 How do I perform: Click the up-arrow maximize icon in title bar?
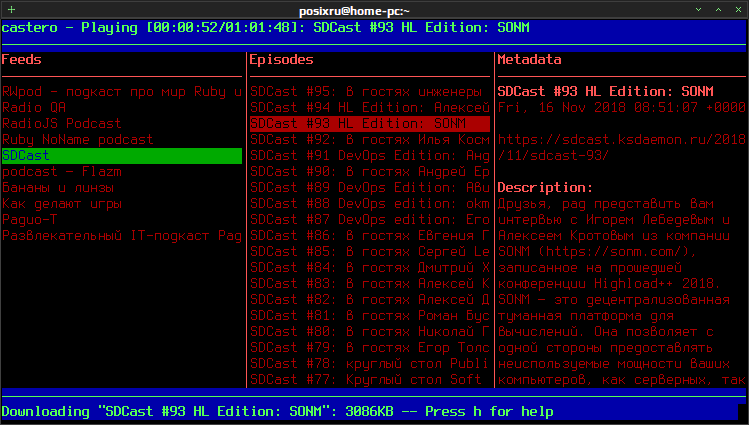pyautogui.click(x=718, y=10)
